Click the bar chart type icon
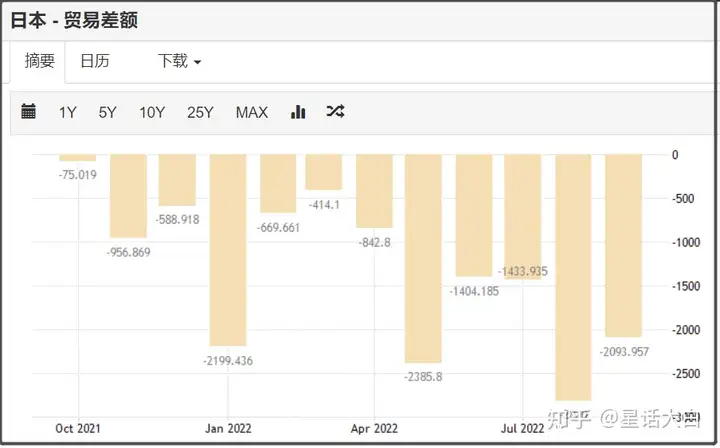Viewport: 720px width, 448px height. (298, 112)
